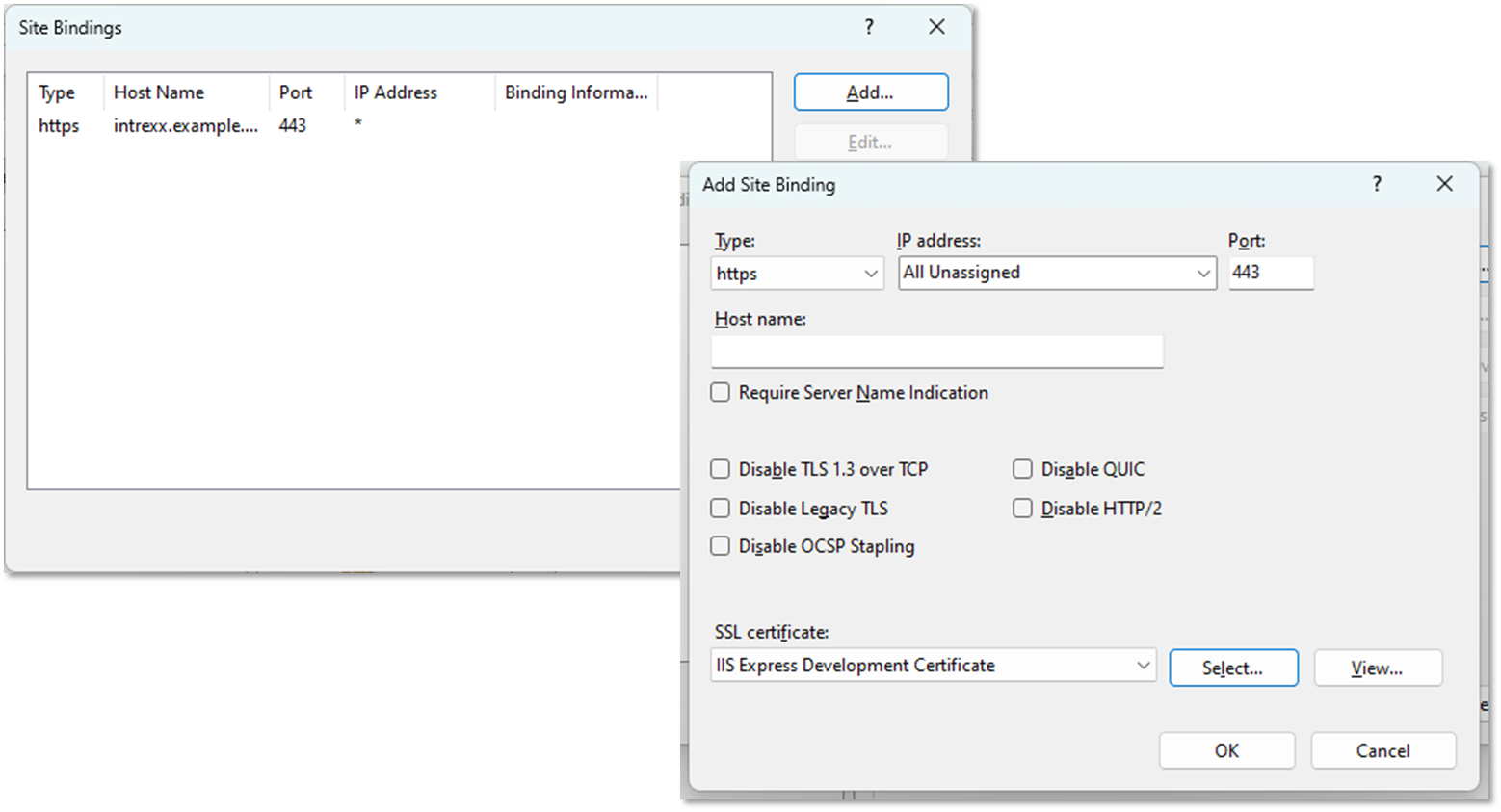The width and height of the screenshot is (1501, 812).
Task: Enable Require Server Name Indication checkbox
Action: point(721,393)
